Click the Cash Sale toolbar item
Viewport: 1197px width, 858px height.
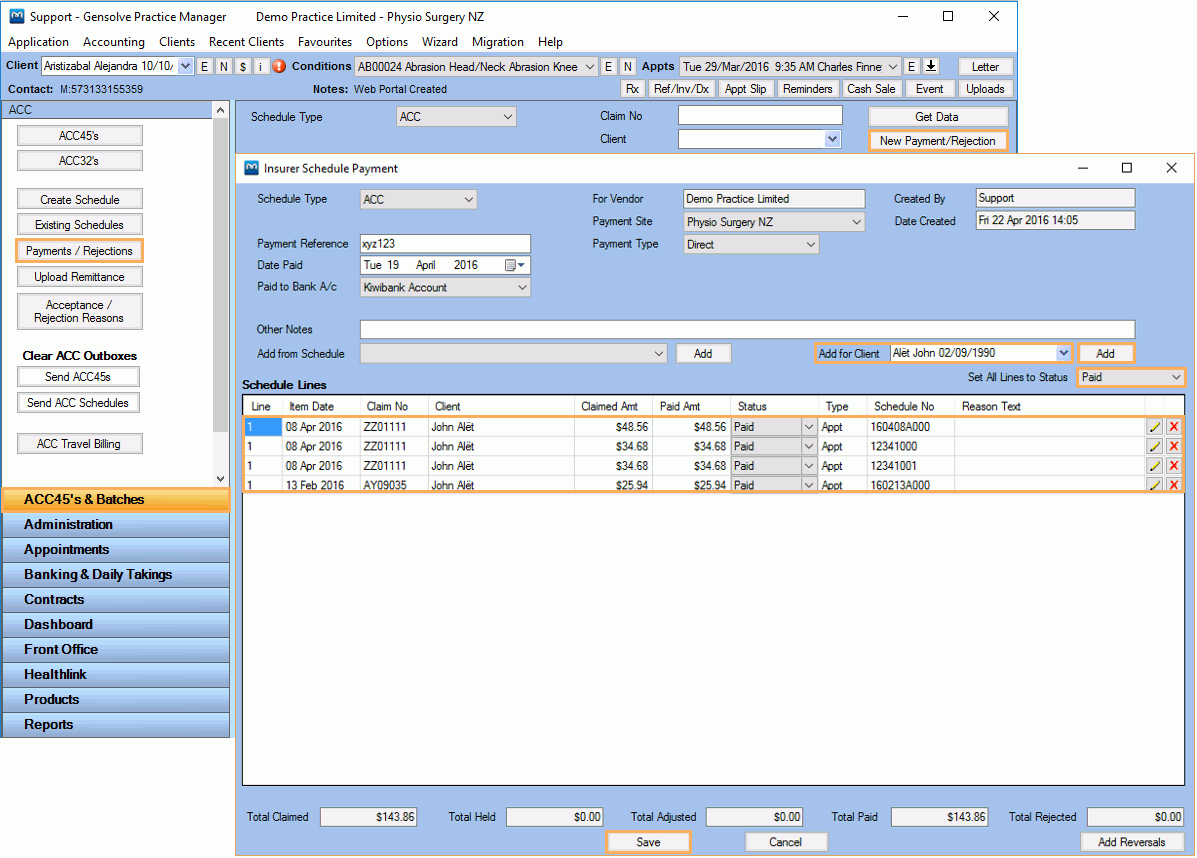coord(874,88)
